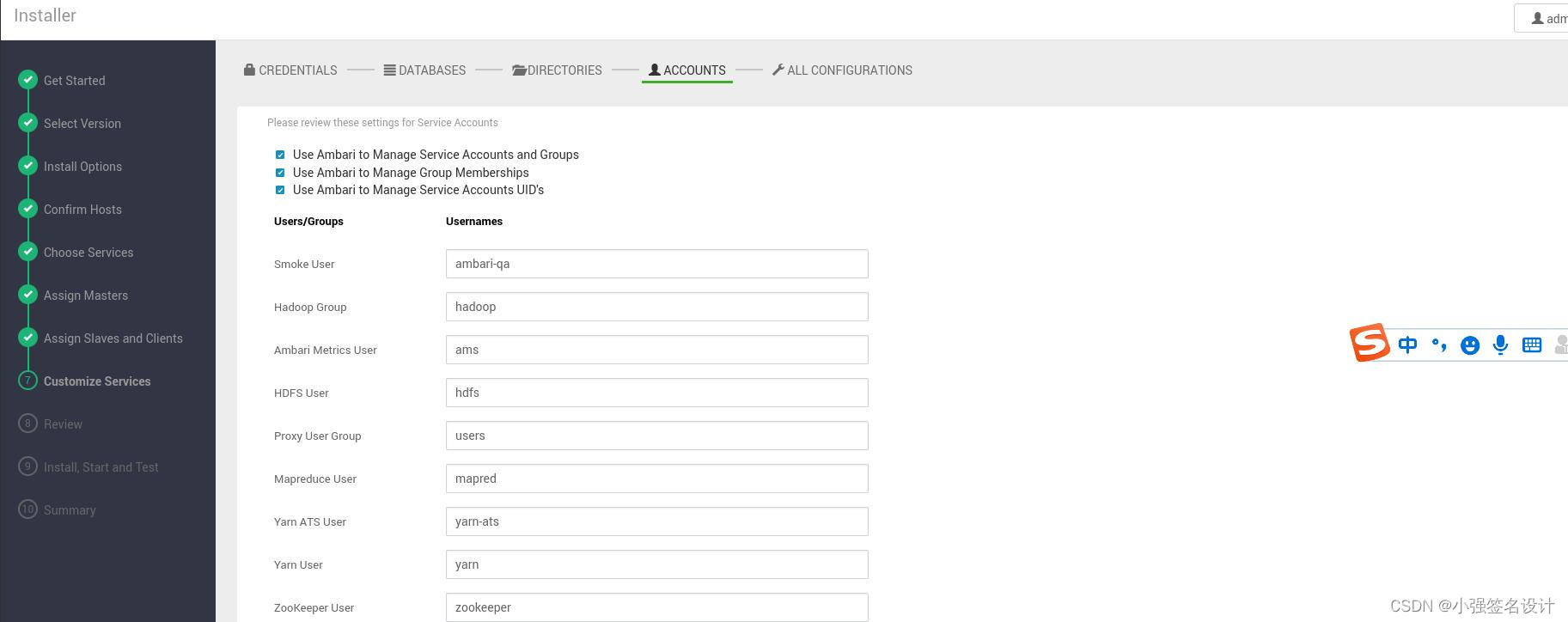This screenshot has width=1568, height=622.
Task: Click the Proxy User Group label
Action: [x=318, y=436]
